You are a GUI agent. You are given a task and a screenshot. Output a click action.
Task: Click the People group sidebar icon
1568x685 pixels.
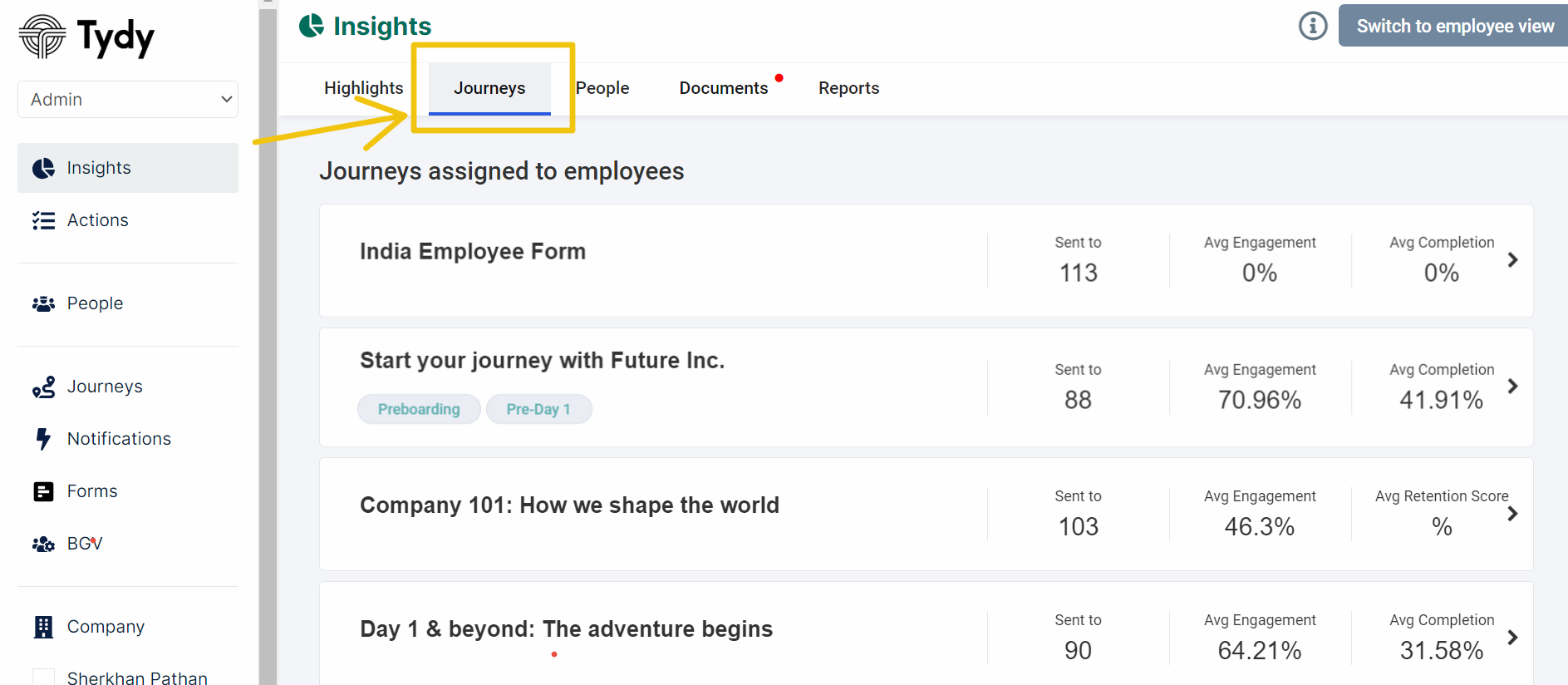43,304
